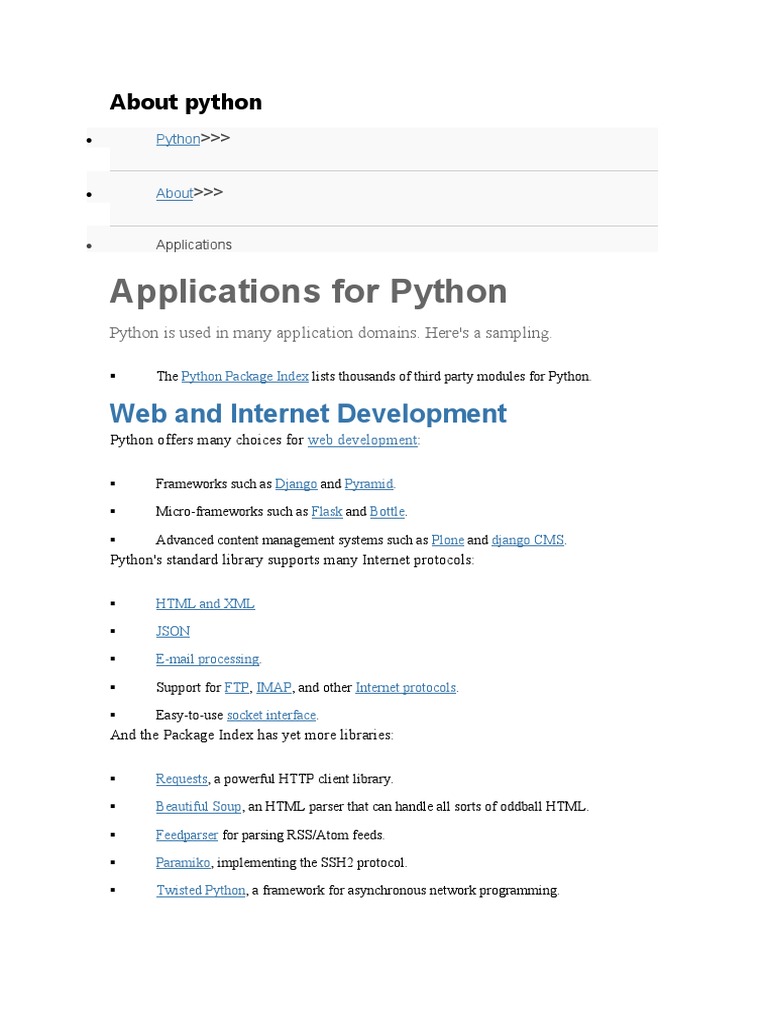Open the JSON link
This screenshot has width=768, height=1024.
[x=172, y=632]
